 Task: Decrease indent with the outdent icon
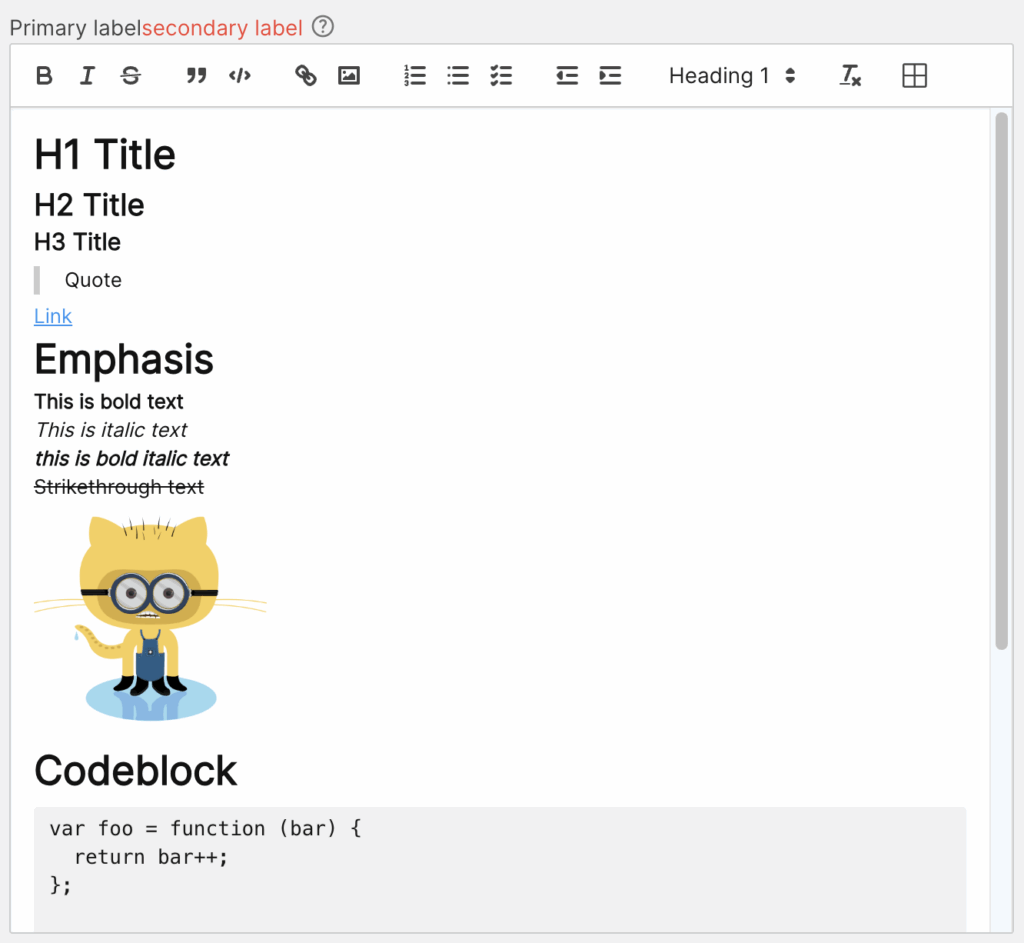567,76
